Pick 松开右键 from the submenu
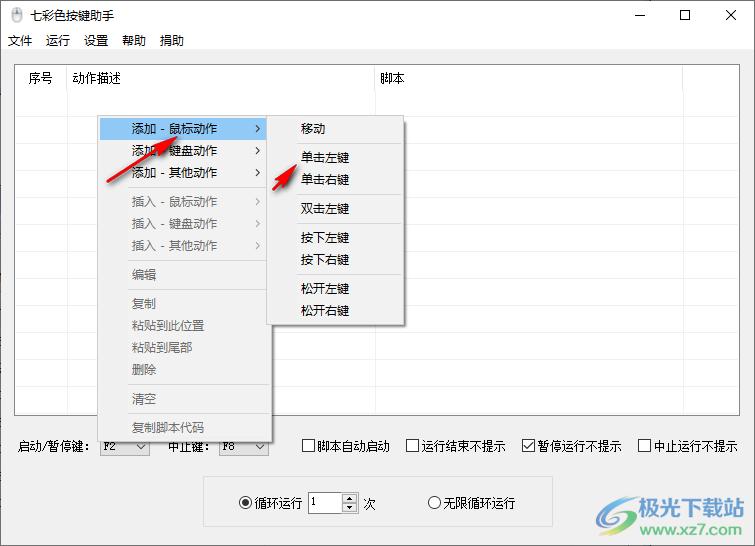The height and width of the screenshot is (546, 755). click(x=325, y=311)
